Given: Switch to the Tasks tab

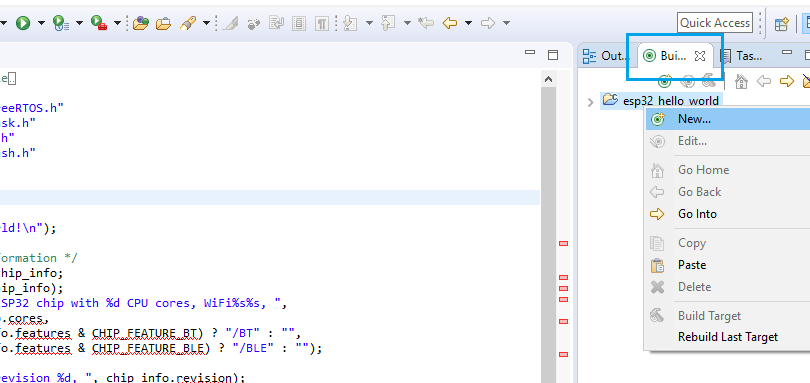Looking at the screenshot, I should point(742,56).
